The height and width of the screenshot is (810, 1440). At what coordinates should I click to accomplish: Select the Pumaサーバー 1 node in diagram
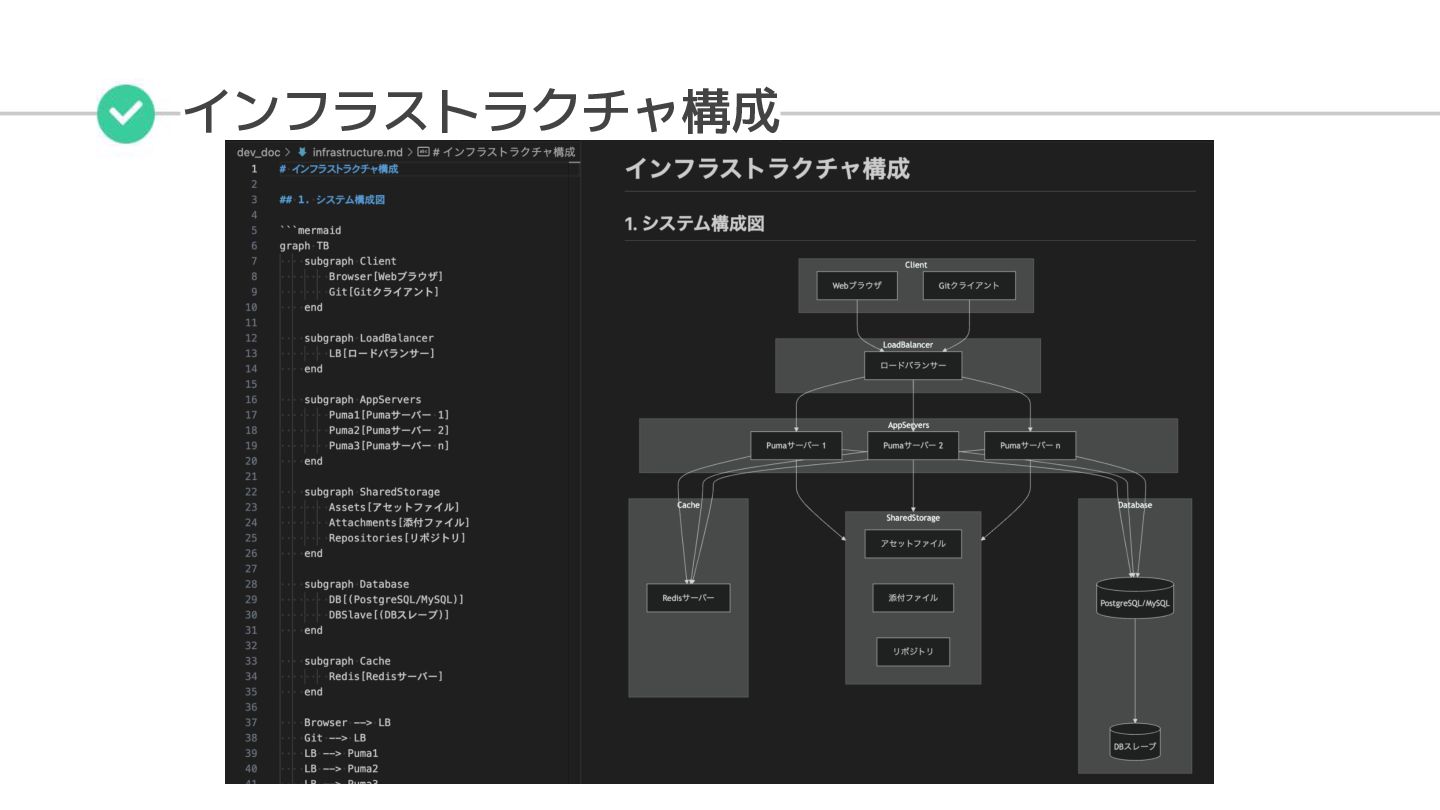coord(796,445)
